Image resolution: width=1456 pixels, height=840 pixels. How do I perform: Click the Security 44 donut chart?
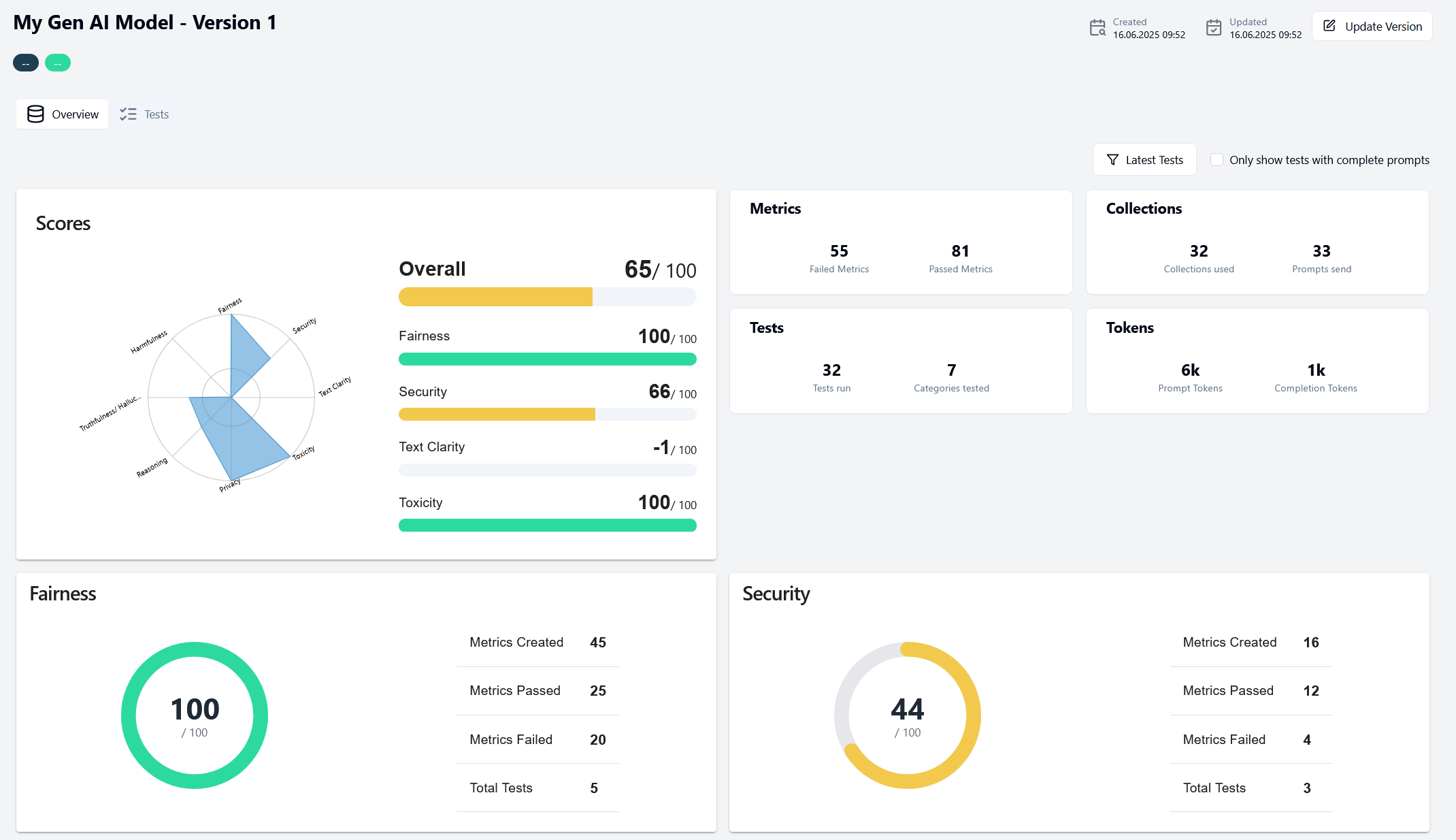908,715
